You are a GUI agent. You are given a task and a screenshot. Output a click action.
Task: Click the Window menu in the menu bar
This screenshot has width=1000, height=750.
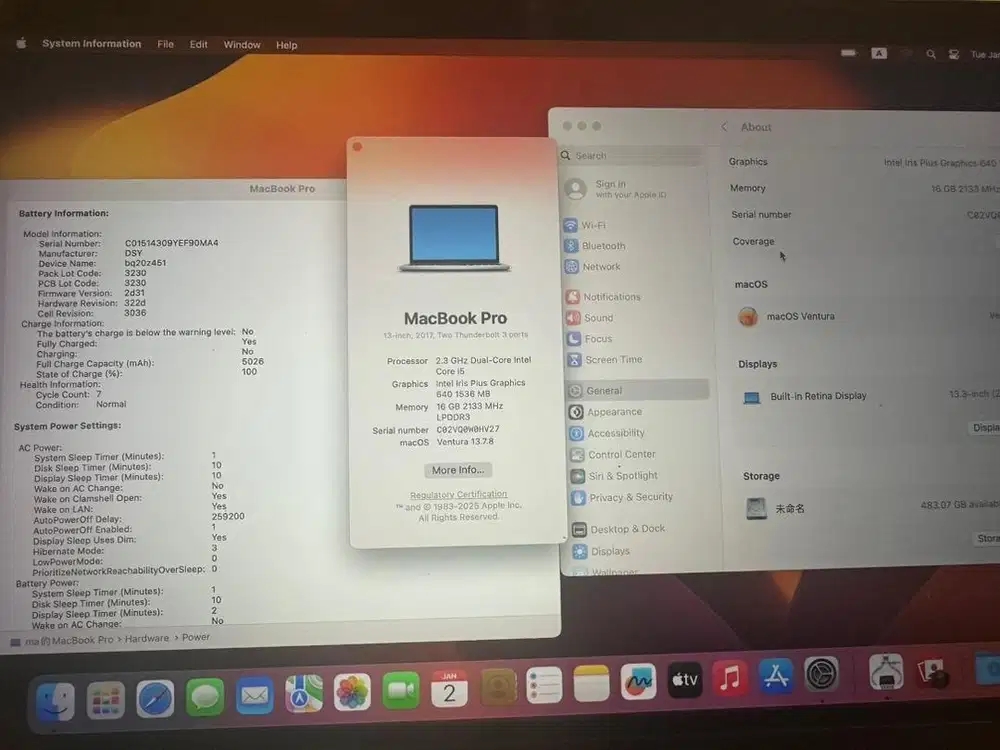[241, 45]
